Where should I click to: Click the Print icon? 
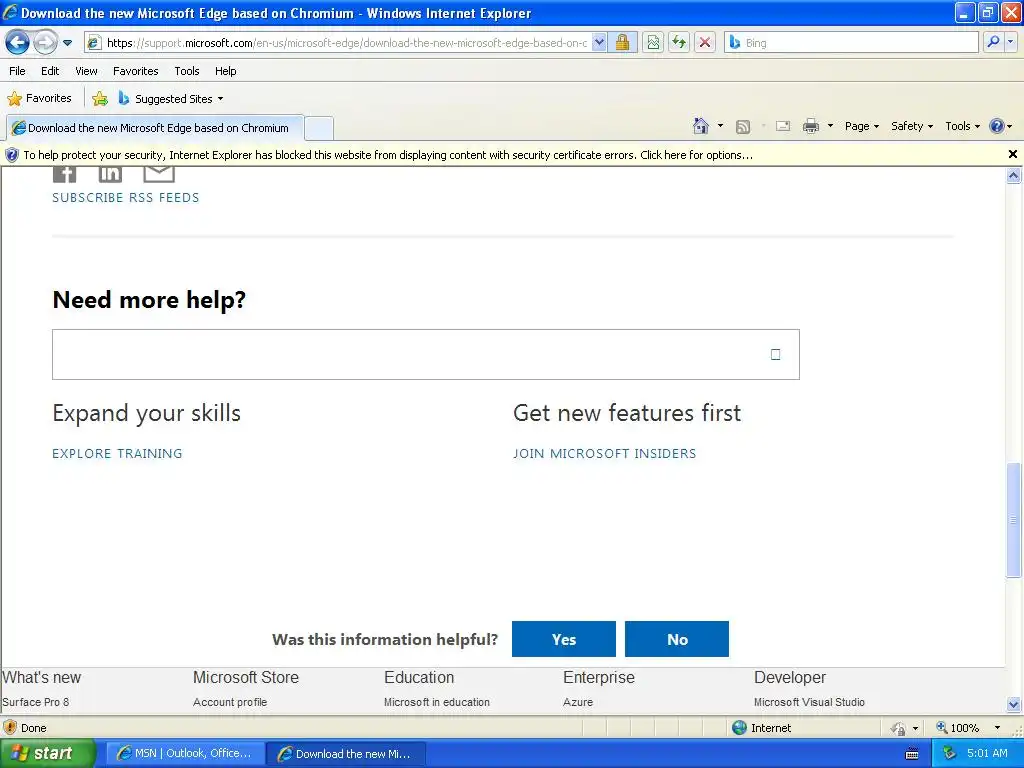click(810, 127)
